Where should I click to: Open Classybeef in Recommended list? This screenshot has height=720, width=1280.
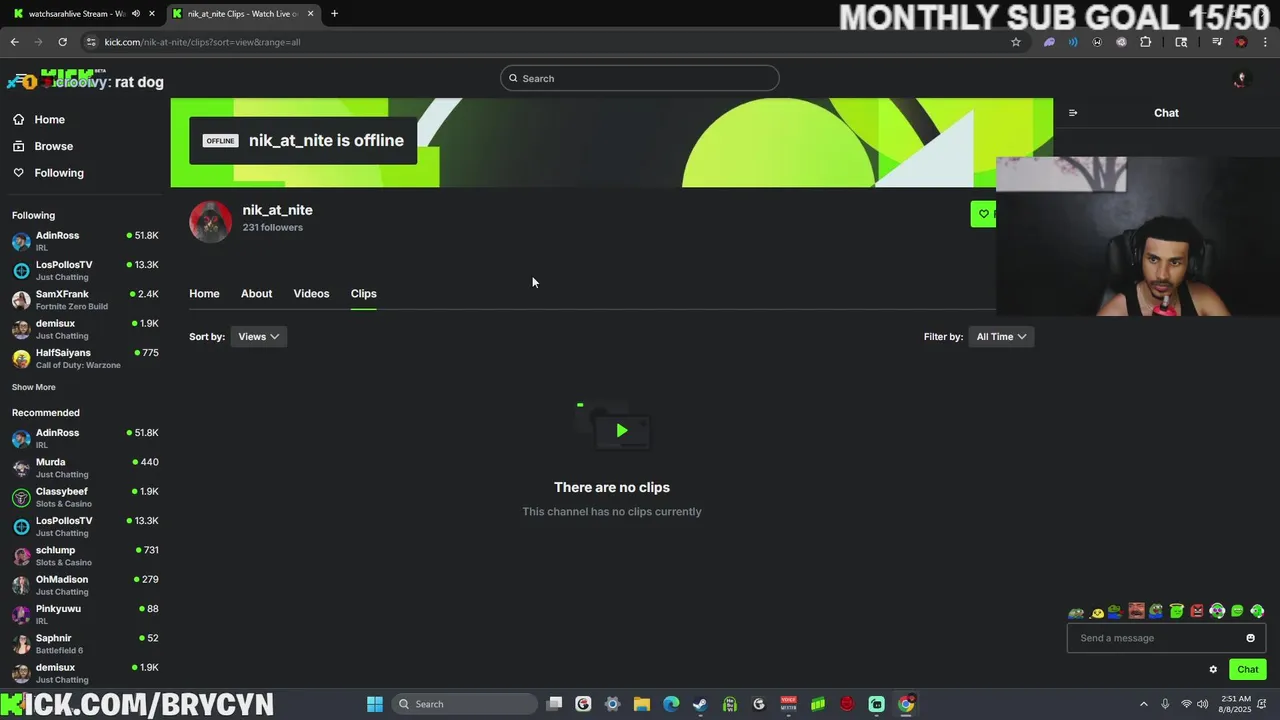pyautogui.click(x=85, y=497)
